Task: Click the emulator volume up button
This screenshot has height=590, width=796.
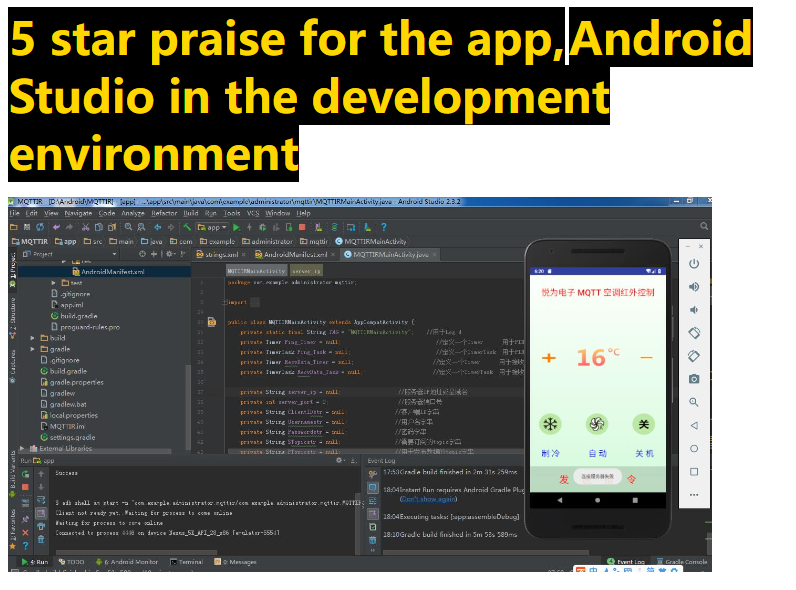Action: tap(694, 287)
